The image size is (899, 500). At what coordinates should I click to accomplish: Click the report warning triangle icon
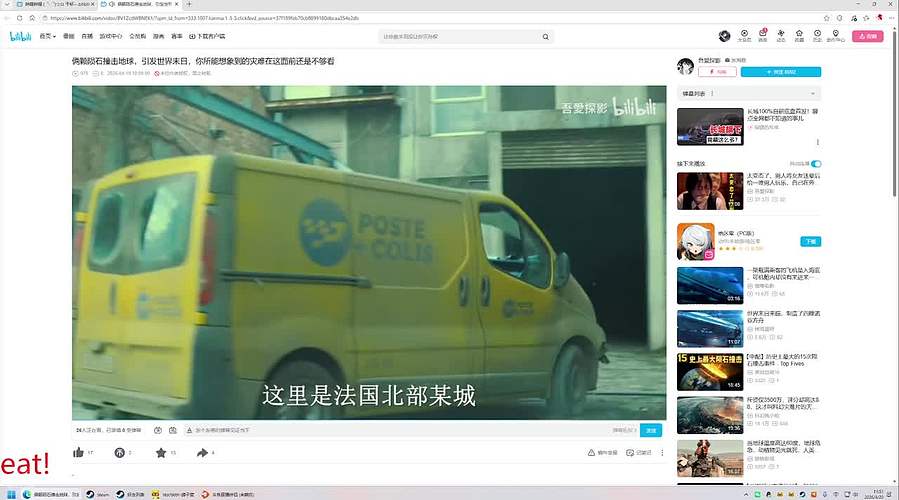(591, 452)
